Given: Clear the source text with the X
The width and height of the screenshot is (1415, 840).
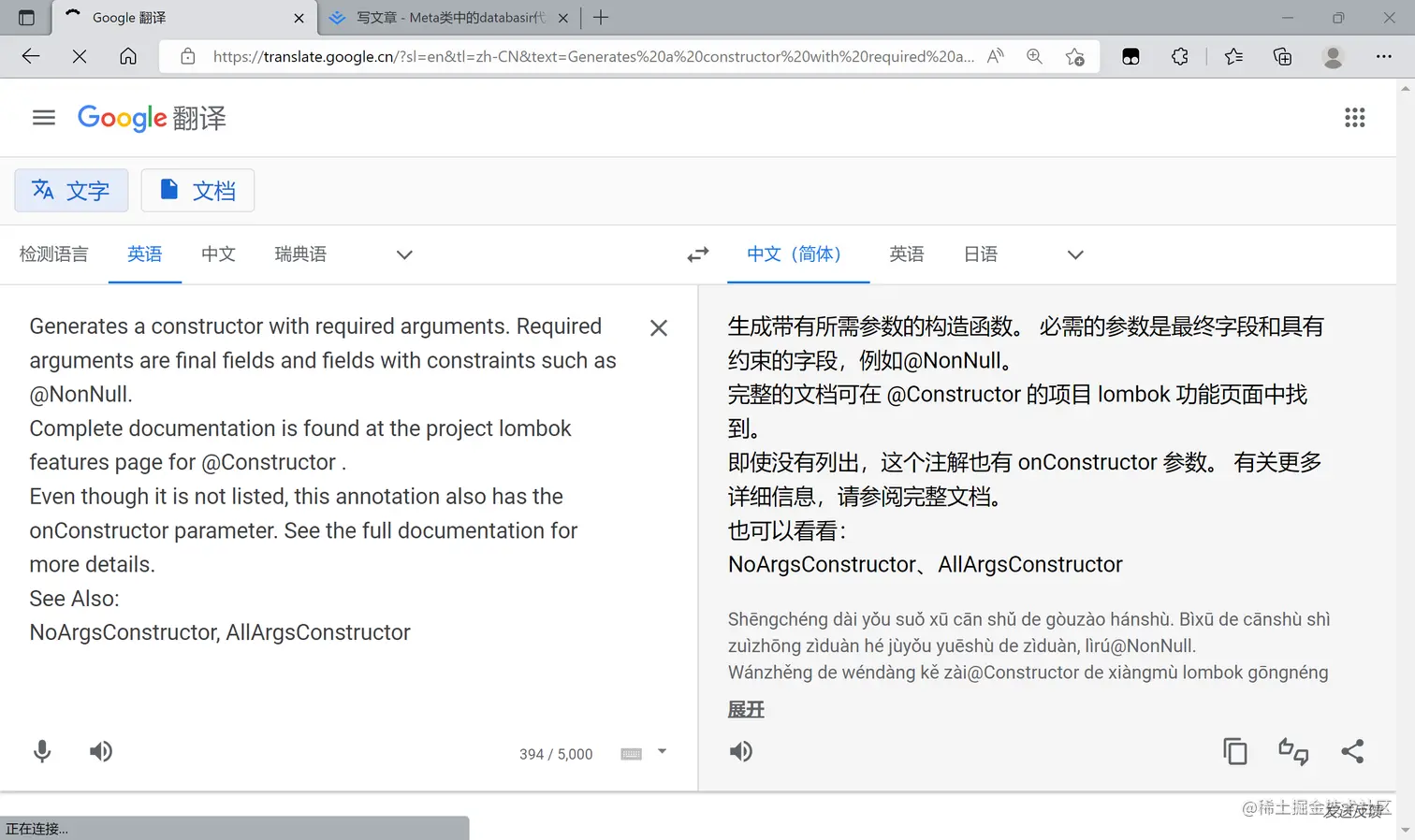Looking at the screenshot, I should click(x=659, y=328).
